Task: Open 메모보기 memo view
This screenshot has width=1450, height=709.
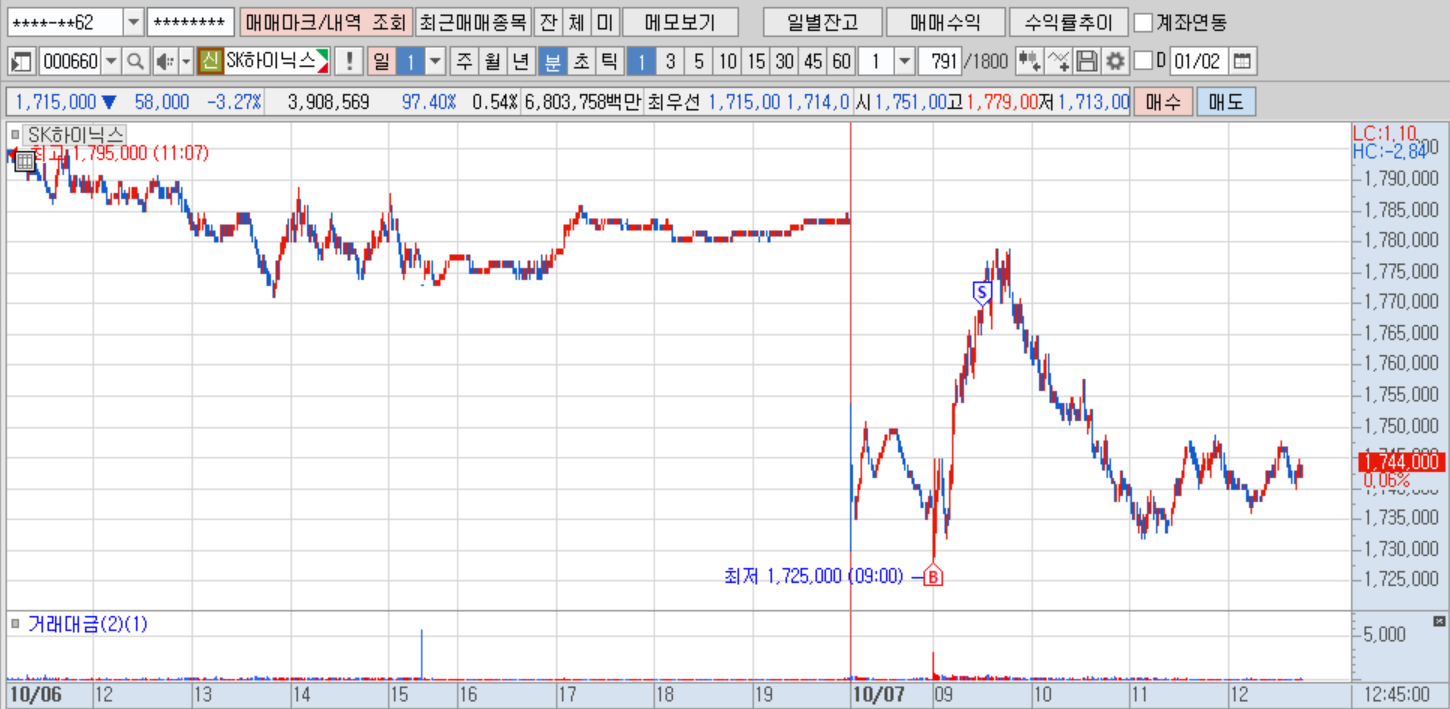Action: pos(680,22)
